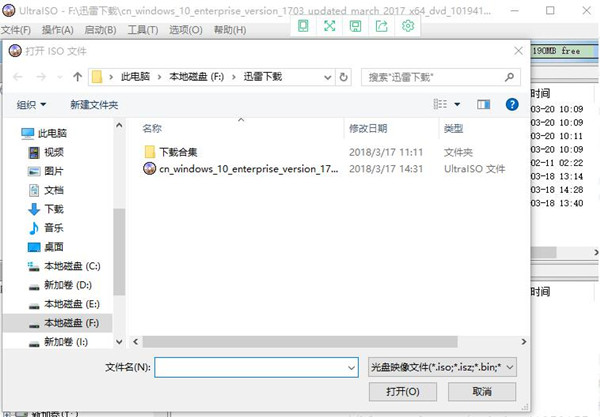Click the 桌面 desktop icon in sidebar
Image resolution: width=600 pixels, height=417 pixels.
tap(34, 247)
